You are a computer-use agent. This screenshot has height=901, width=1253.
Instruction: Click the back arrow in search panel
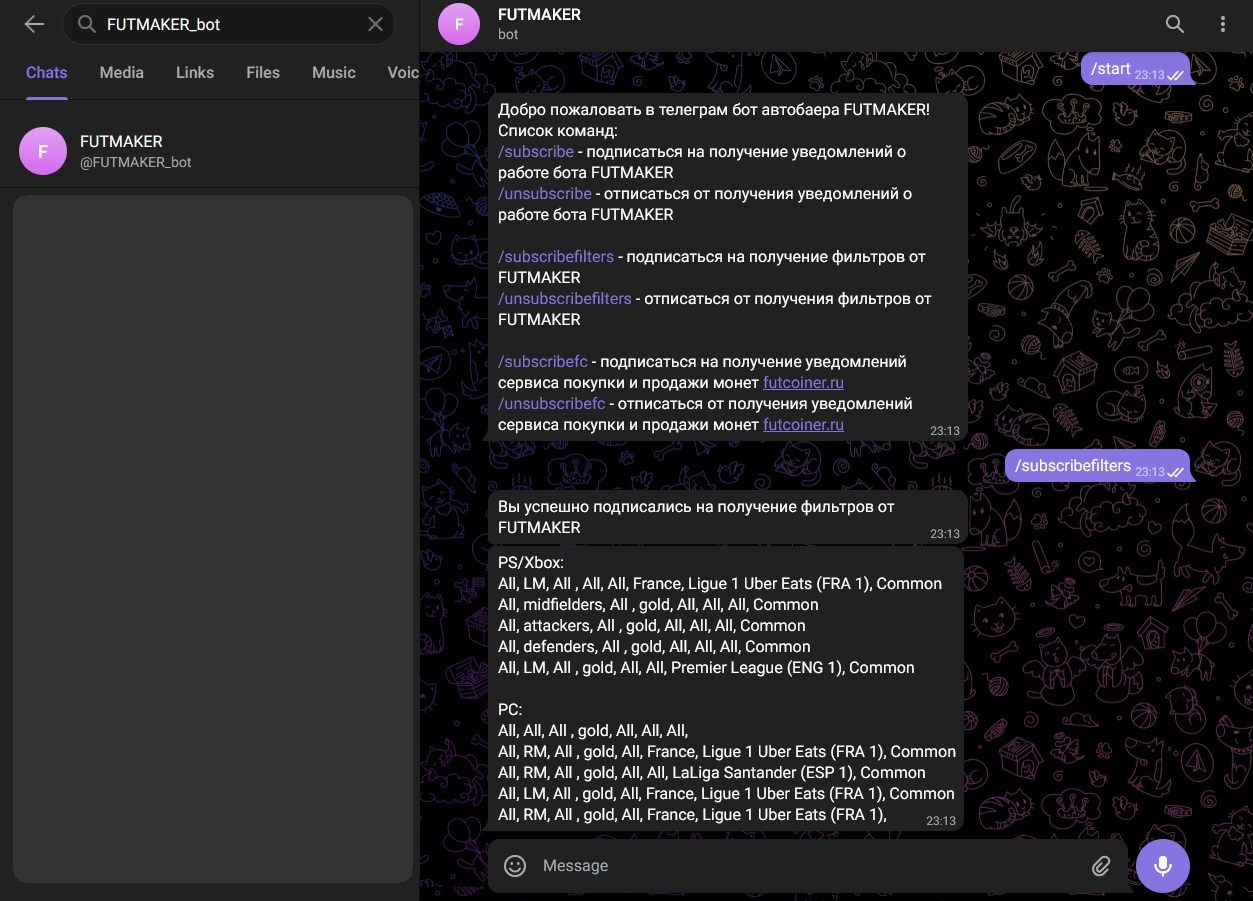pyautogui.click(x=34, y=24)
